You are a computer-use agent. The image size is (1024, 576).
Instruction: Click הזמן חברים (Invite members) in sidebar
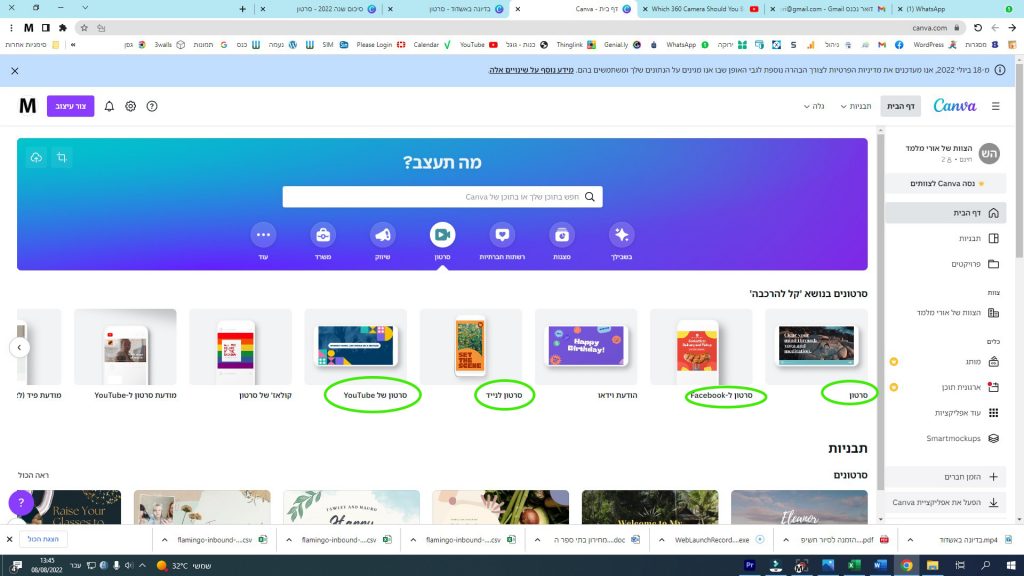click(945, 477)
